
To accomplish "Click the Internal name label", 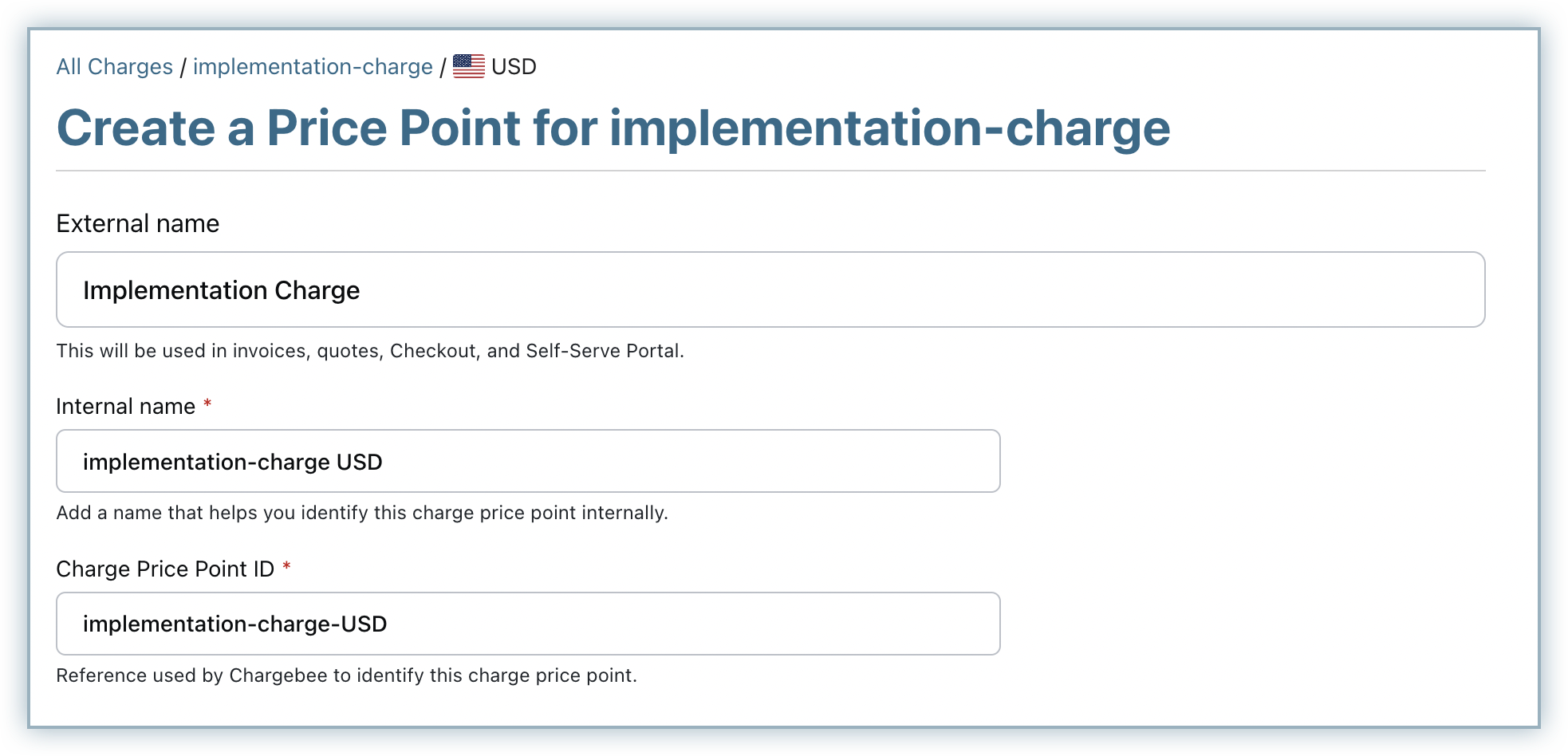I will click(125, 407).
